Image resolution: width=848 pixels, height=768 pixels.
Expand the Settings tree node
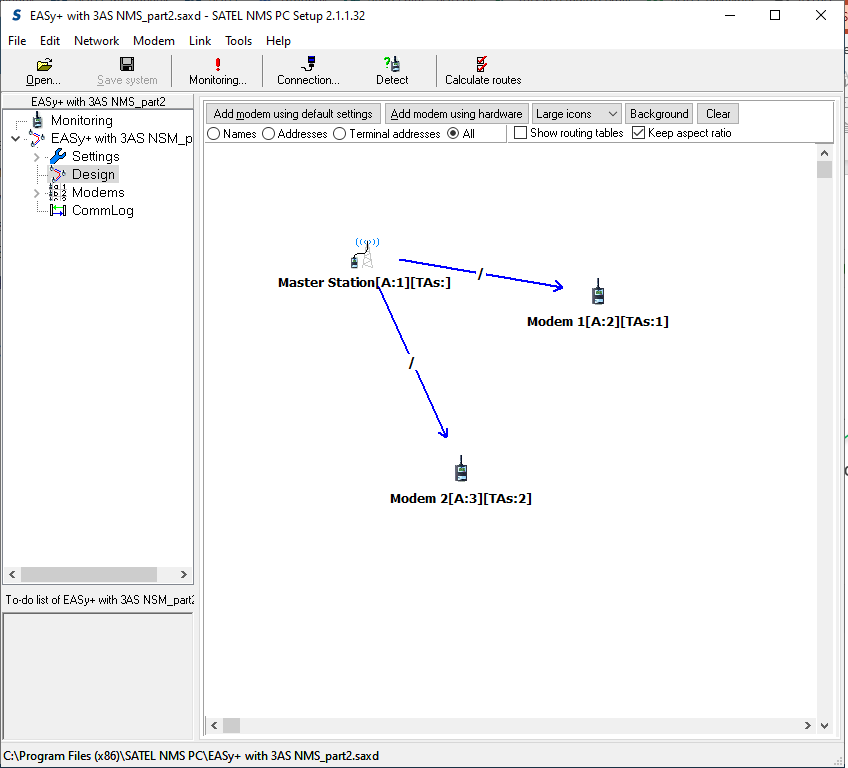point(37,157)
